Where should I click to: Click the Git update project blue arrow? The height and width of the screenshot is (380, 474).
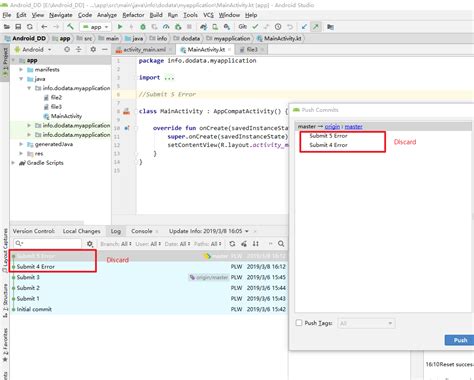tap(304, 27)
